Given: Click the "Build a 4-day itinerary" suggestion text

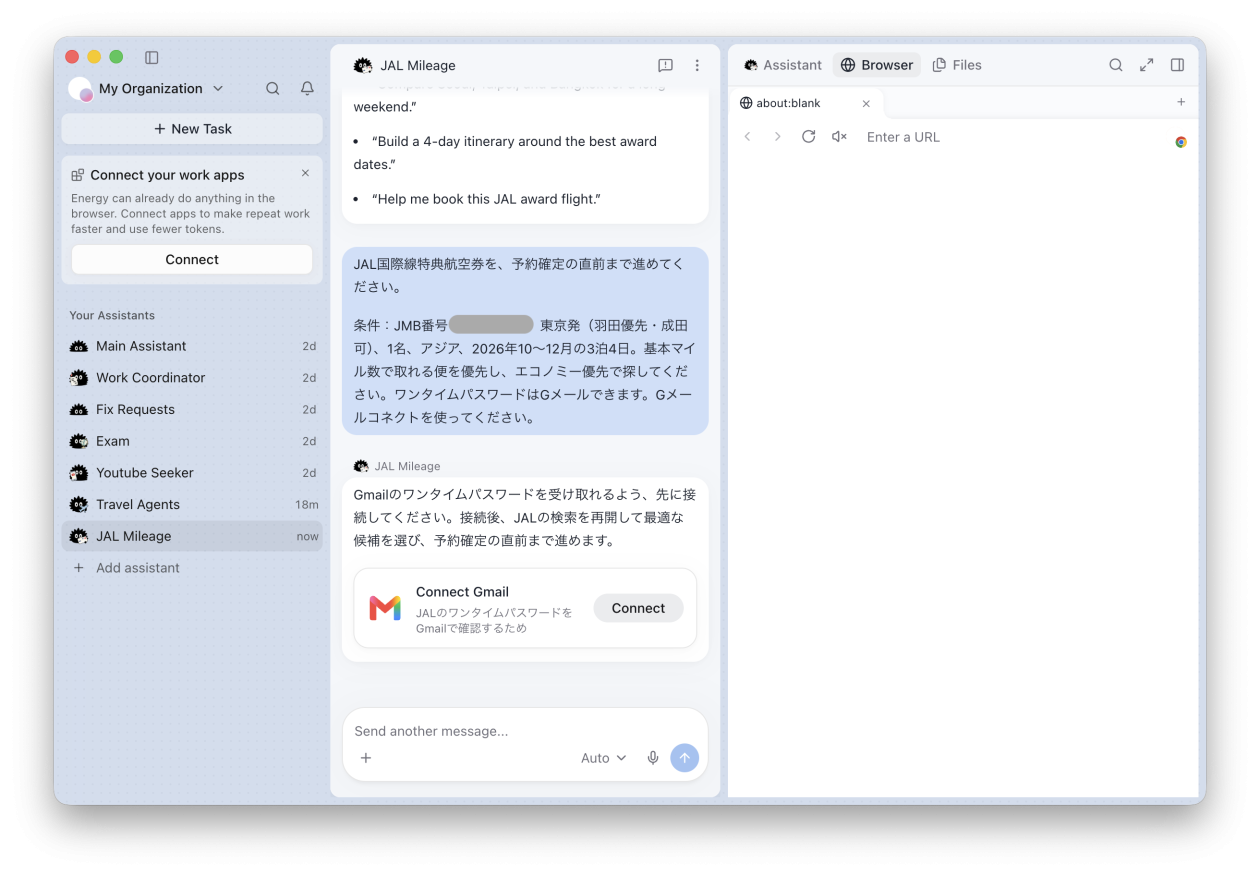Looking at the screenshot, I should click(x=505, y=152).
